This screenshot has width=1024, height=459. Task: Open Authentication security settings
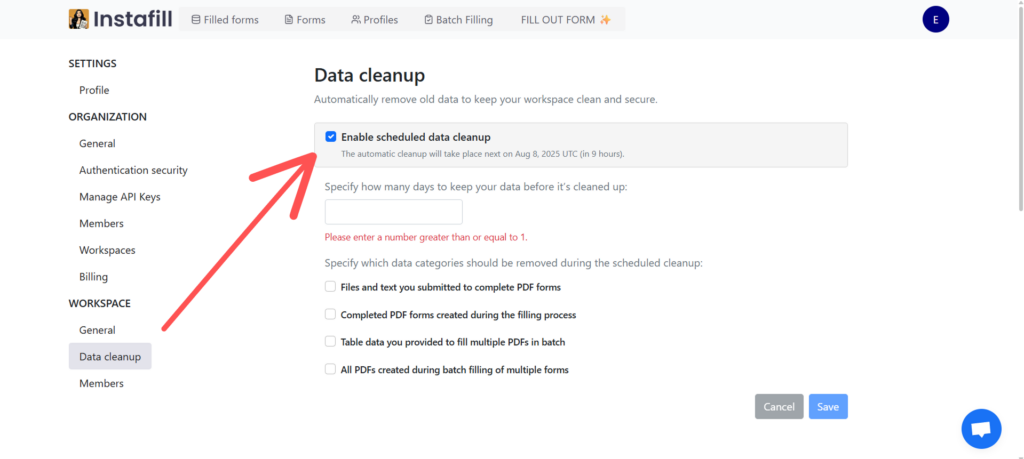tap(133, 170)
